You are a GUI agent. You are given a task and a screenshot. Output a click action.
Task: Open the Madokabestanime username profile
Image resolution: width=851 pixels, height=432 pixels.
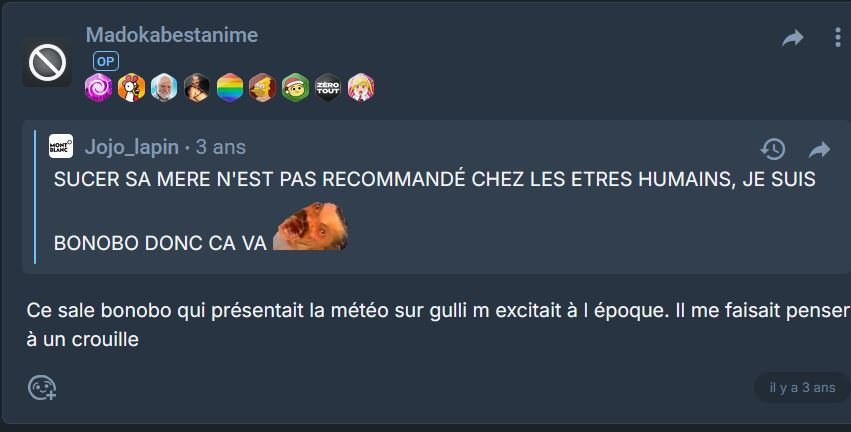(x=172, y=35)
